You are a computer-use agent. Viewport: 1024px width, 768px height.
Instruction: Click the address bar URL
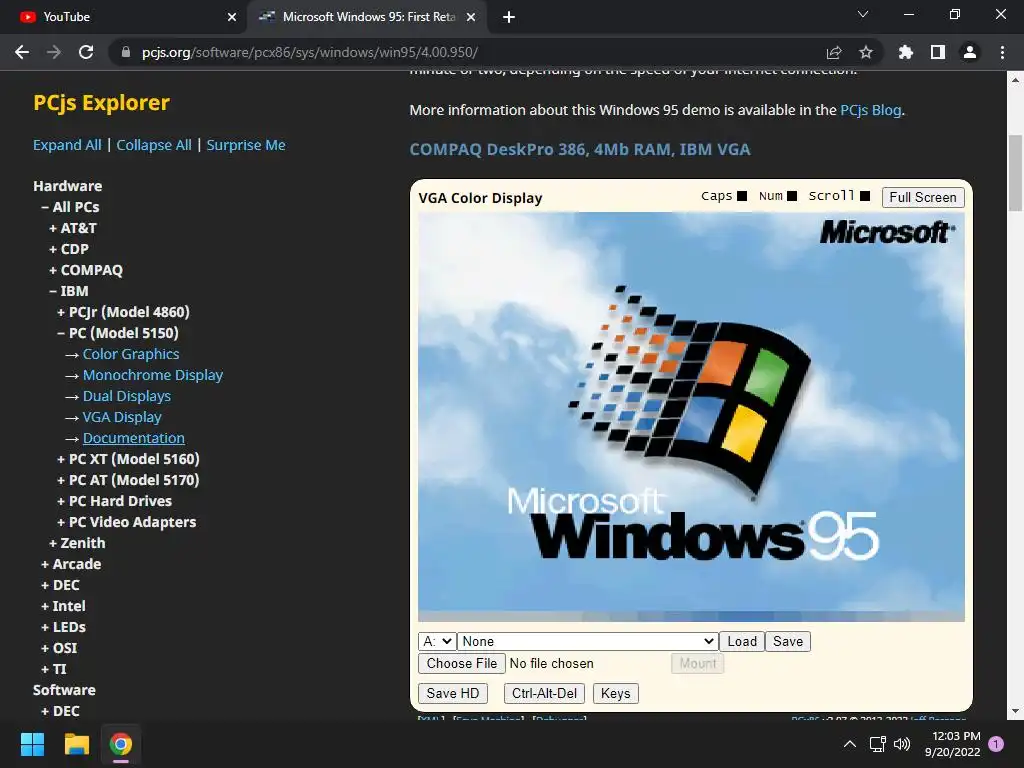pyautogui.click(x=310, y=52)
